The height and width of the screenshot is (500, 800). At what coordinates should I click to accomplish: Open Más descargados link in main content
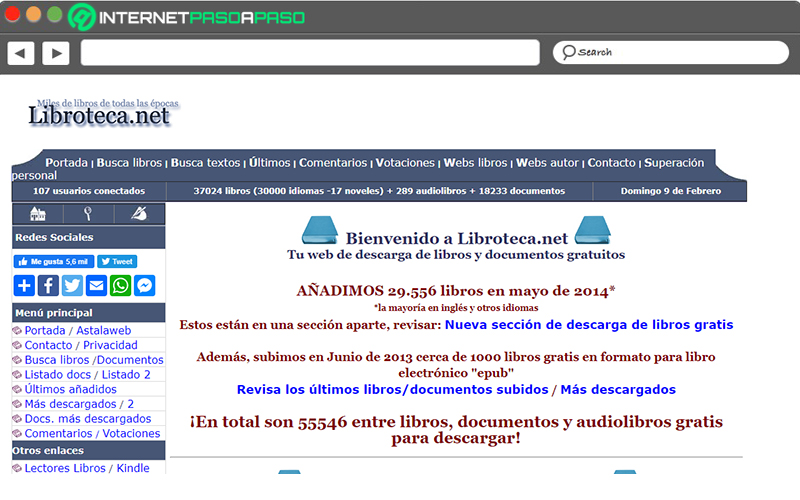618,390
